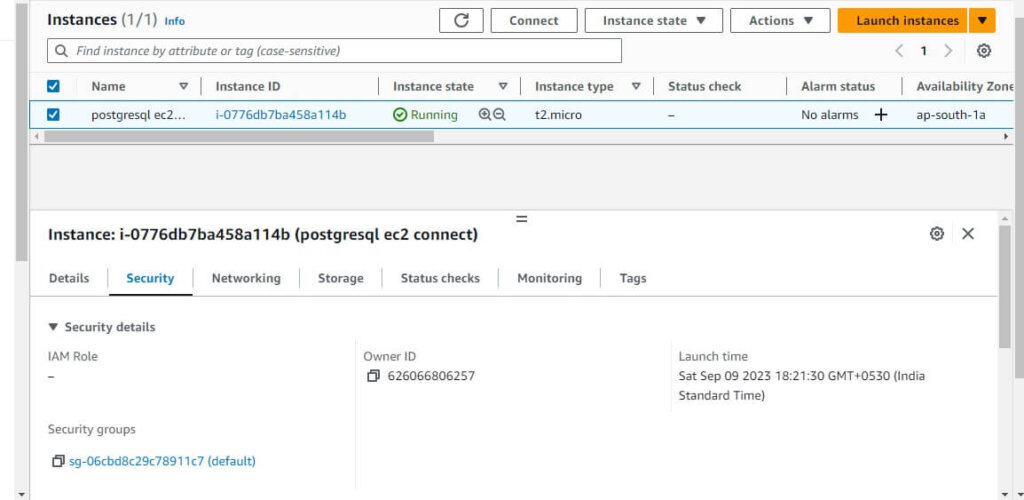This screenshot has height=500, width=1024.
Task: Click the Owner ID number 626066806257
Action: (431, 376)
